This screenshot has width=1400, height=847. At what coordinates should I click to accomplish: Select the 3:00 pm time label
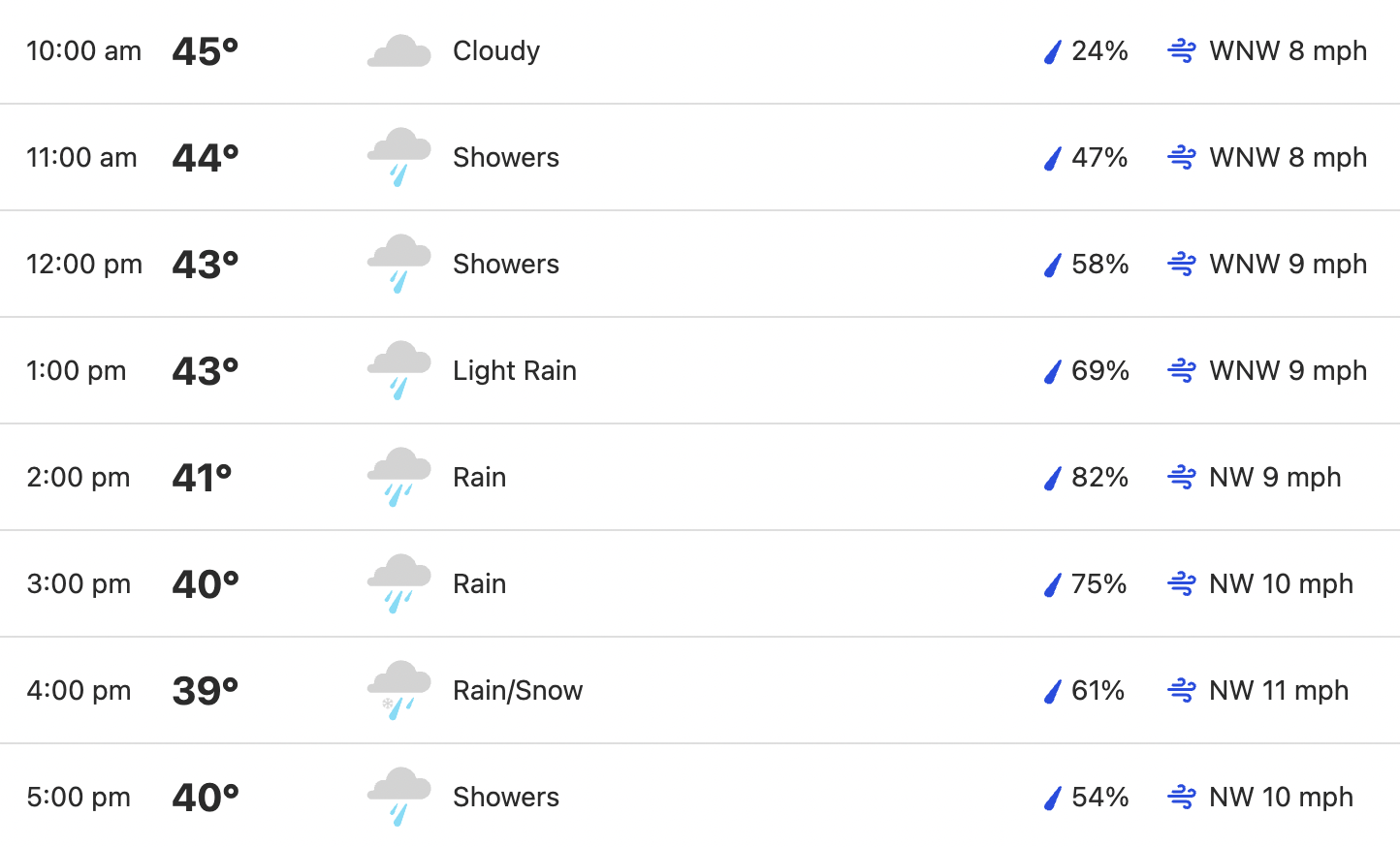pos(79,583)
